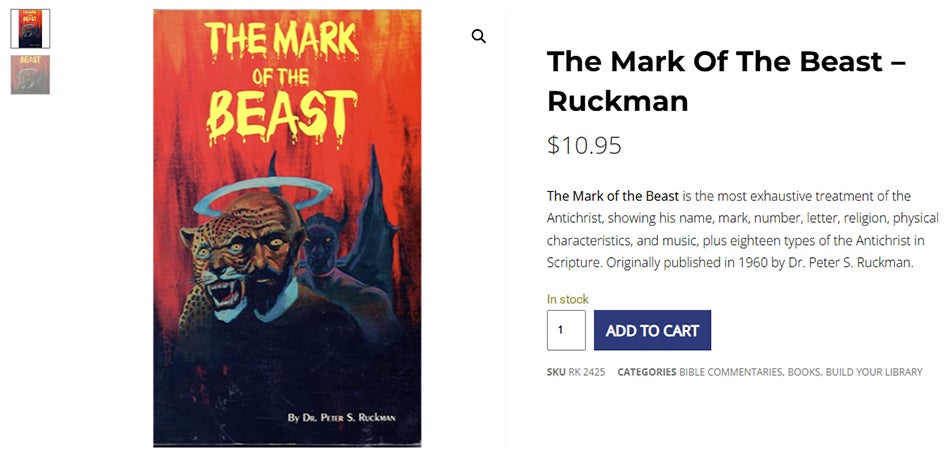Click the In stock status label
This screenshot has width=950, height=463.
[568, 299]
